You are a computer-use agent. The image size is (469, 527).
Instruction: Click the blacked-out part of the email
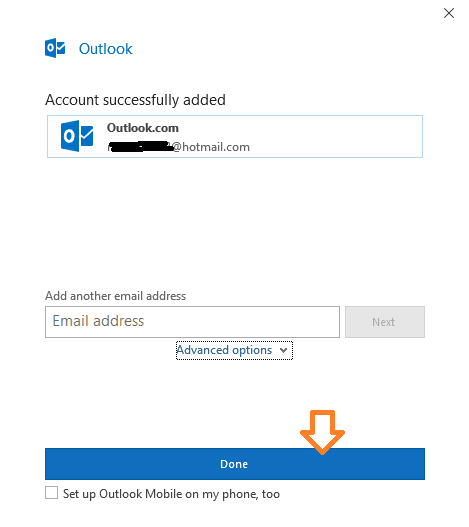[141, 147]
